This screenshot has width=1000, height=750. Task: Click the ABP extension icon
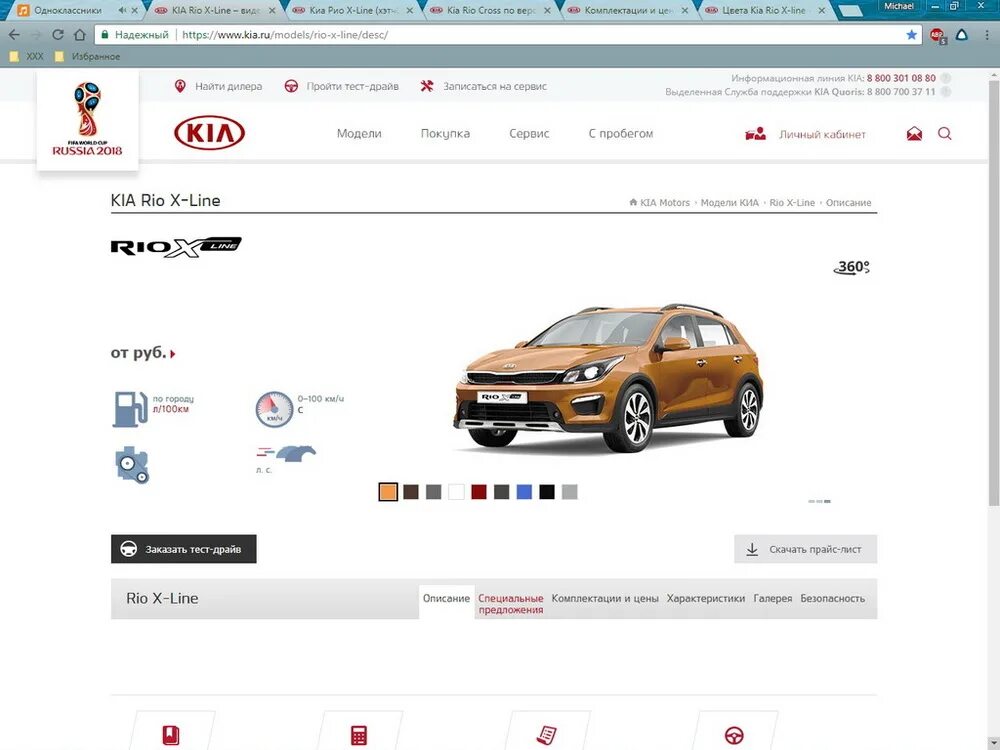[937, 35]
